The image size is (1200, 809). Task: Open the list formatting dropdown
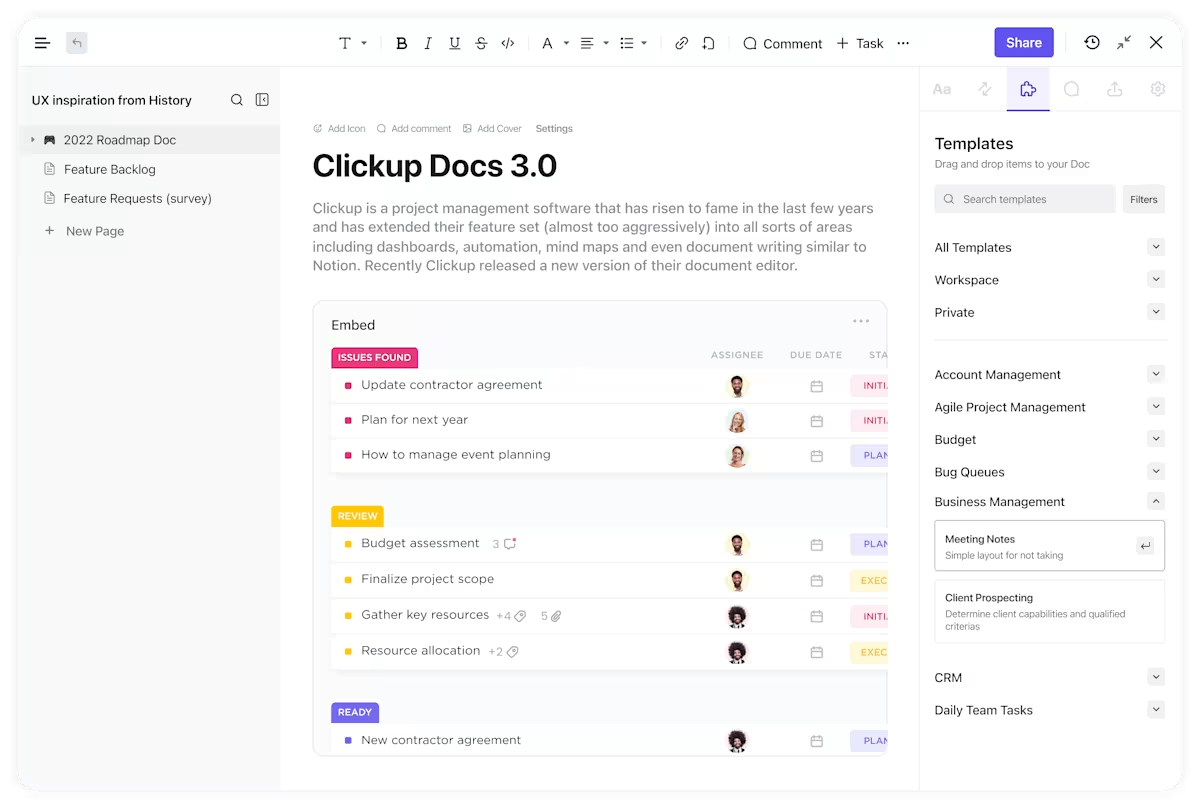(x=632, y=43)
